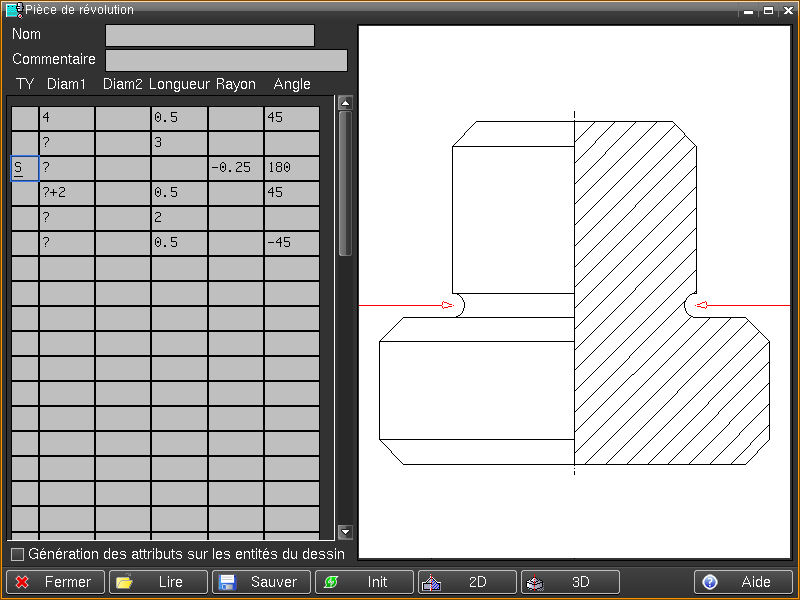Click the application icon in title bar
This screenshot has height=600, width=800.
click(14, 10)
